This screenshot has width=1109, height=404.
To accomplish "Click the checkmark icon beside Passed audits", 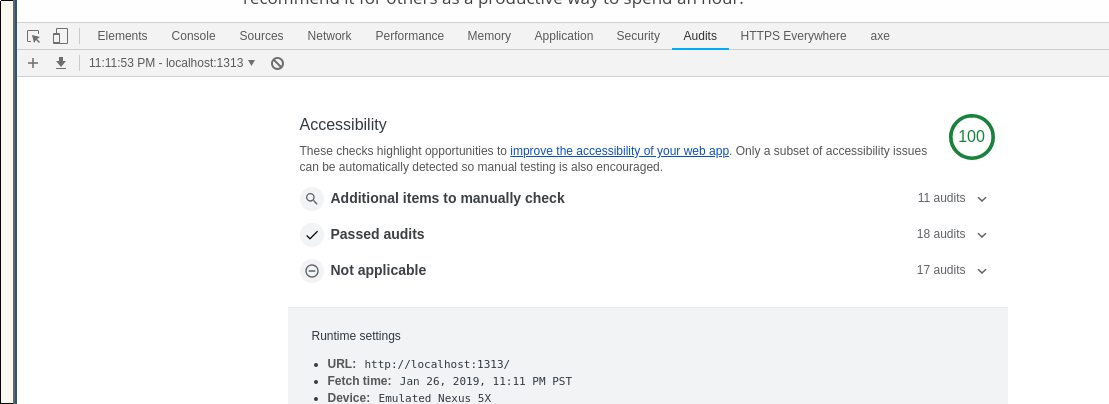I will pyautogui.click(x=312, y=235).
